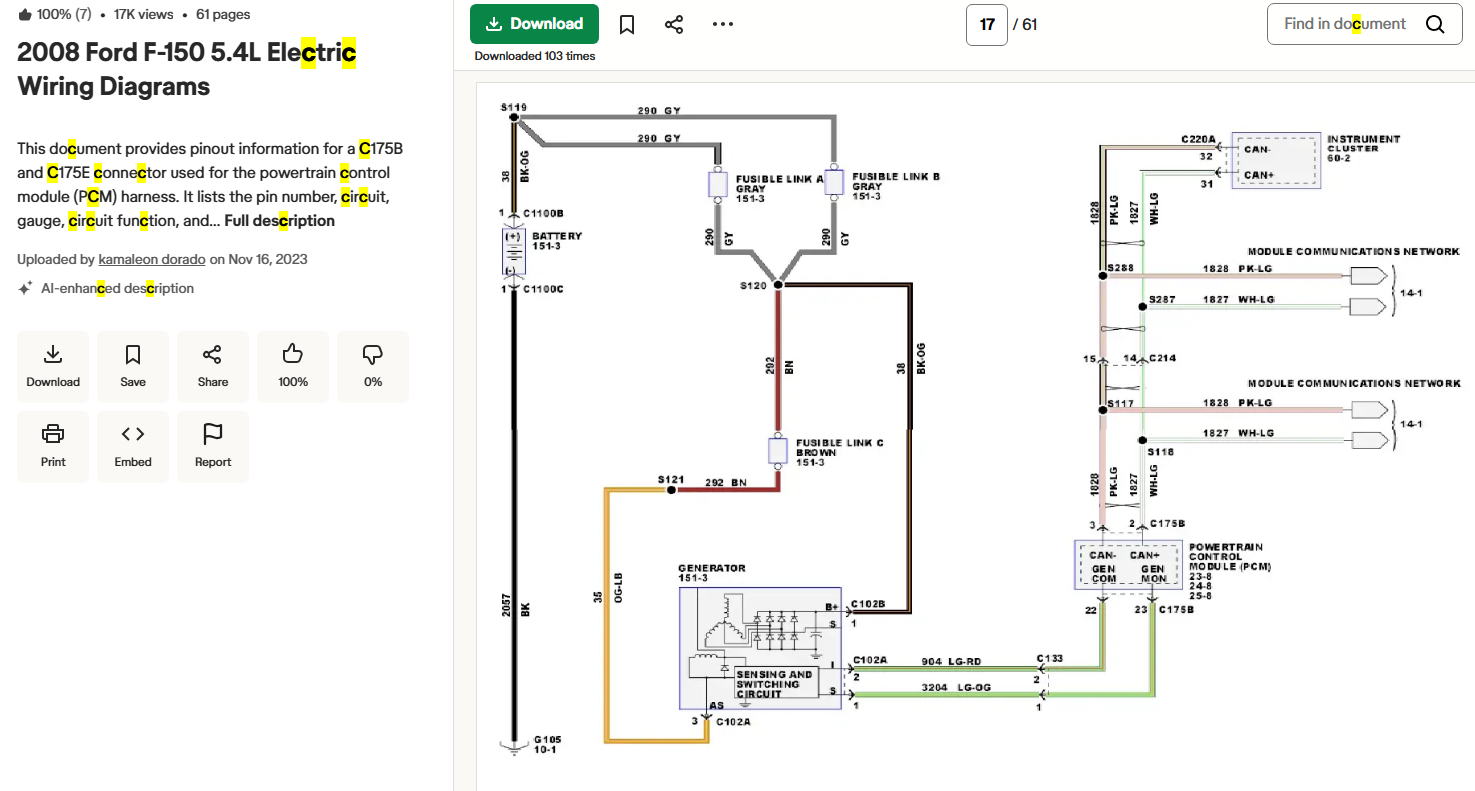Click the FUSIBLE LINK B GRAY label

pos(896,186)
